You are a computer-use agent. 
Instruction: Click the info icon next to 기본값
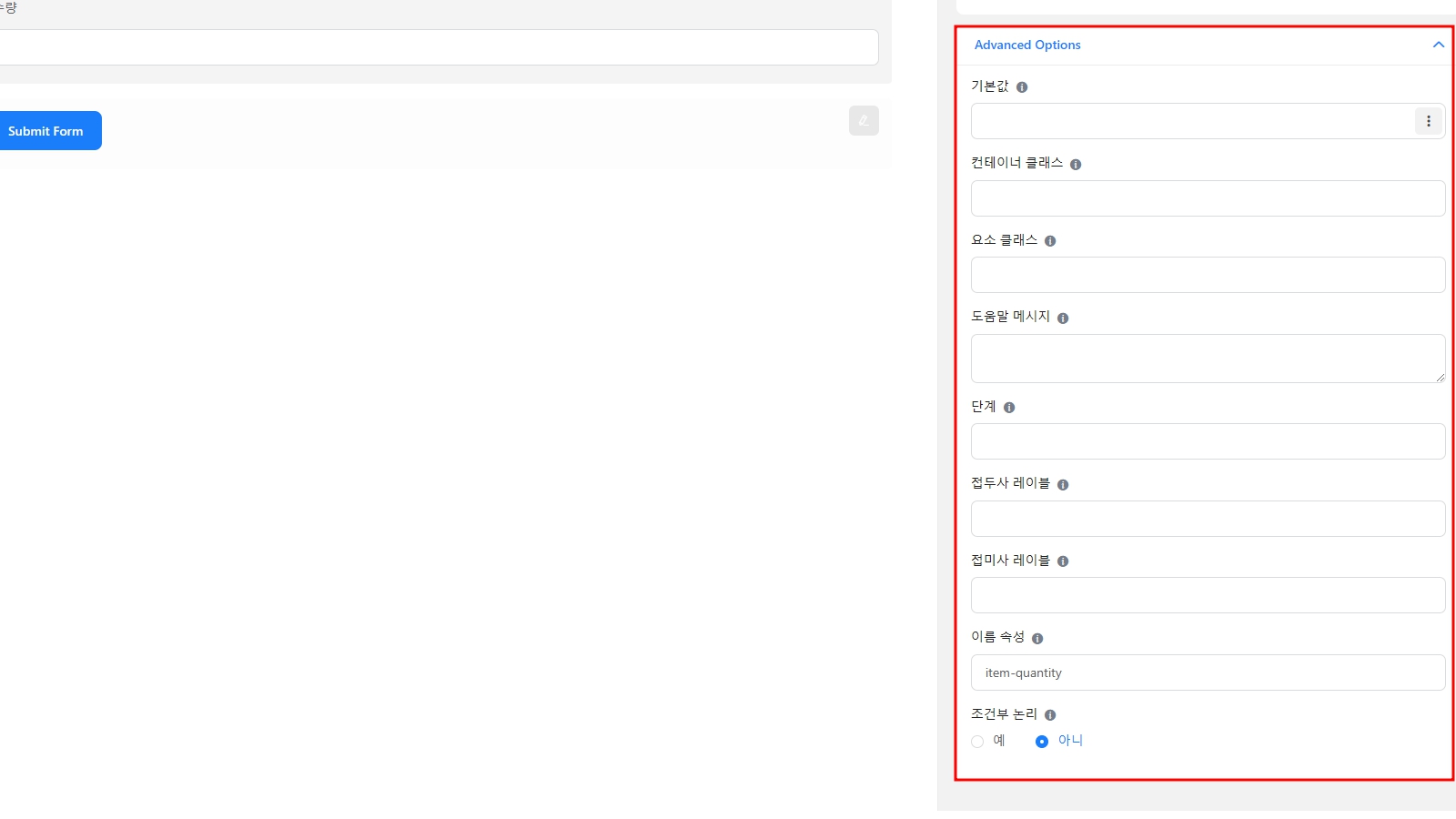pos(1022,87)
